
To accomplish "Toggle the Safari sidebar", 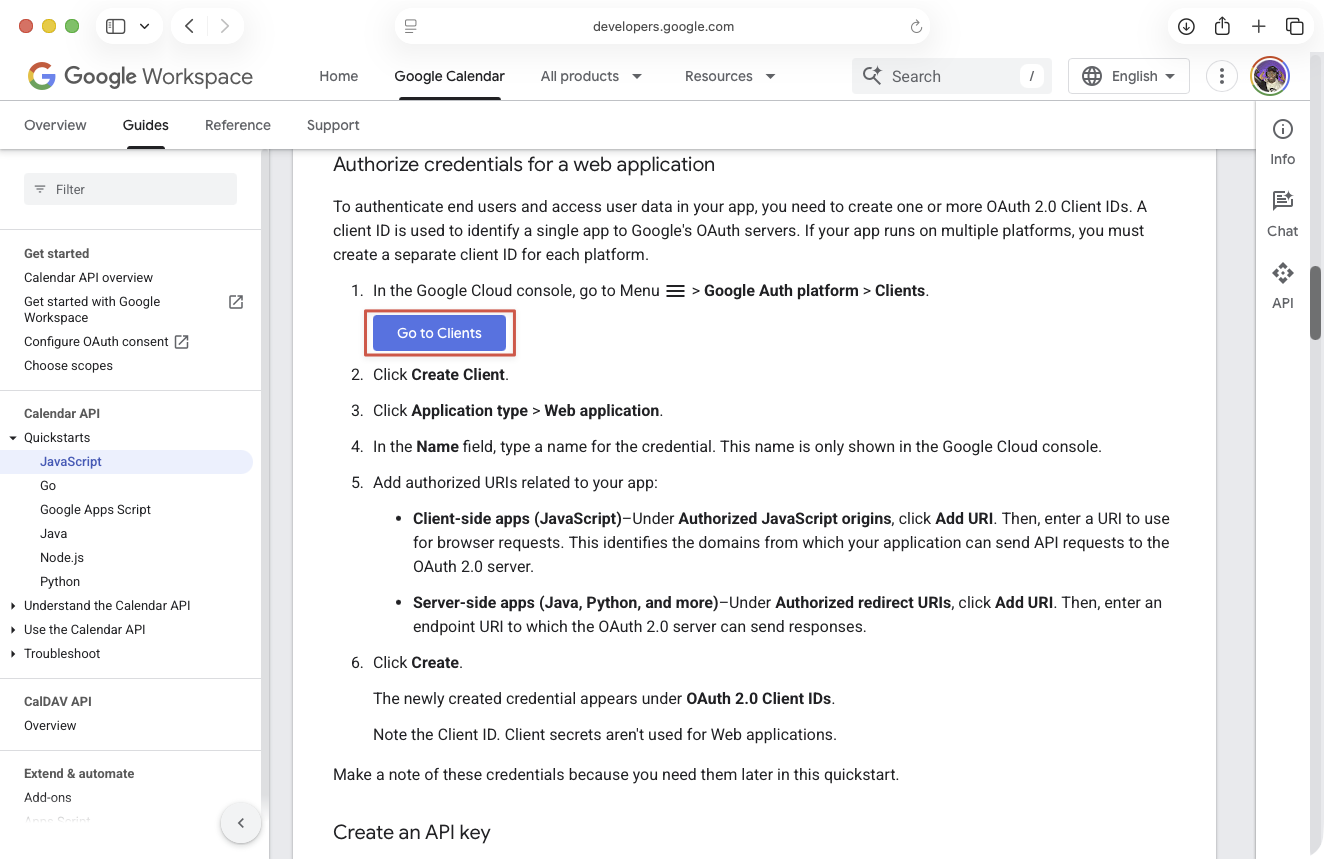I will pos(116,27).
